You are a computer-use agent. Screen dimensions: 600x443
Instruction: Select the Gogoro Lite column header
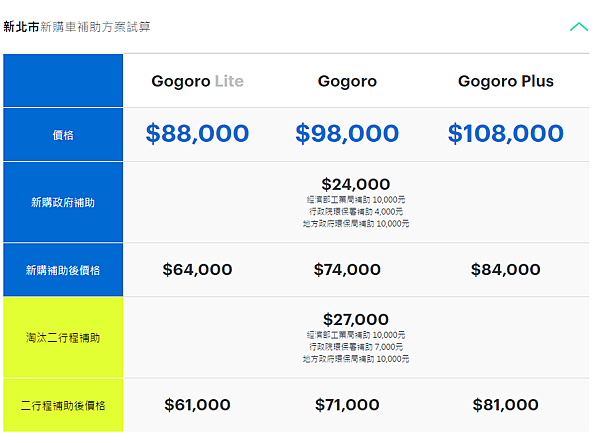pyautogui.click(x=197, y=81)
